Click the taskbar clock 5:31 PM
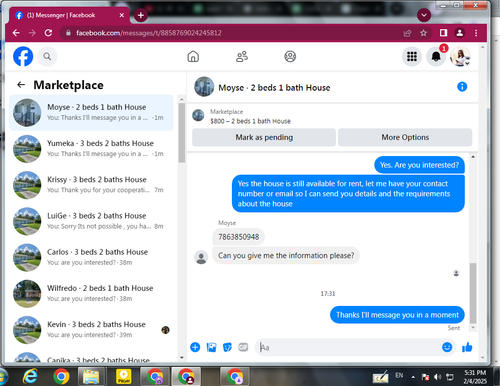The image size is (500, 386). [475, 373]
